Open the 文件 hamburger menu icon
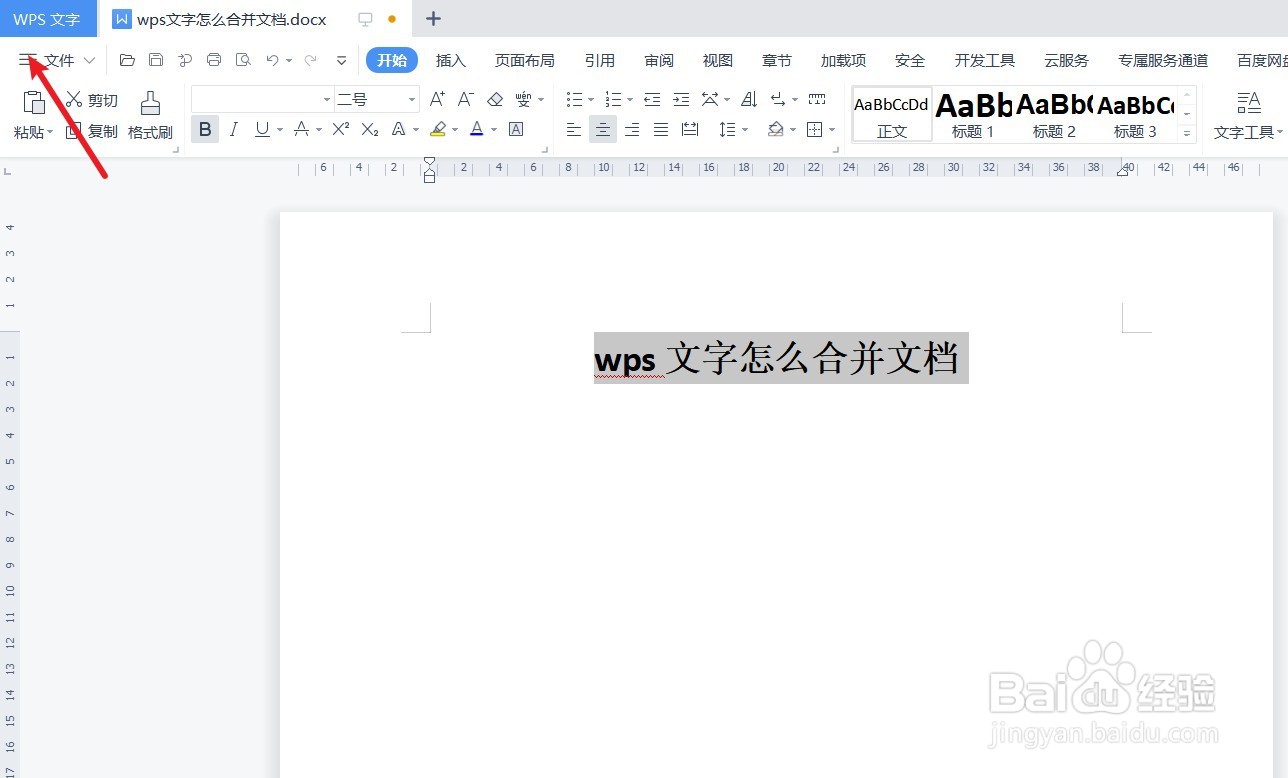1288x778 pixels. 27,60
